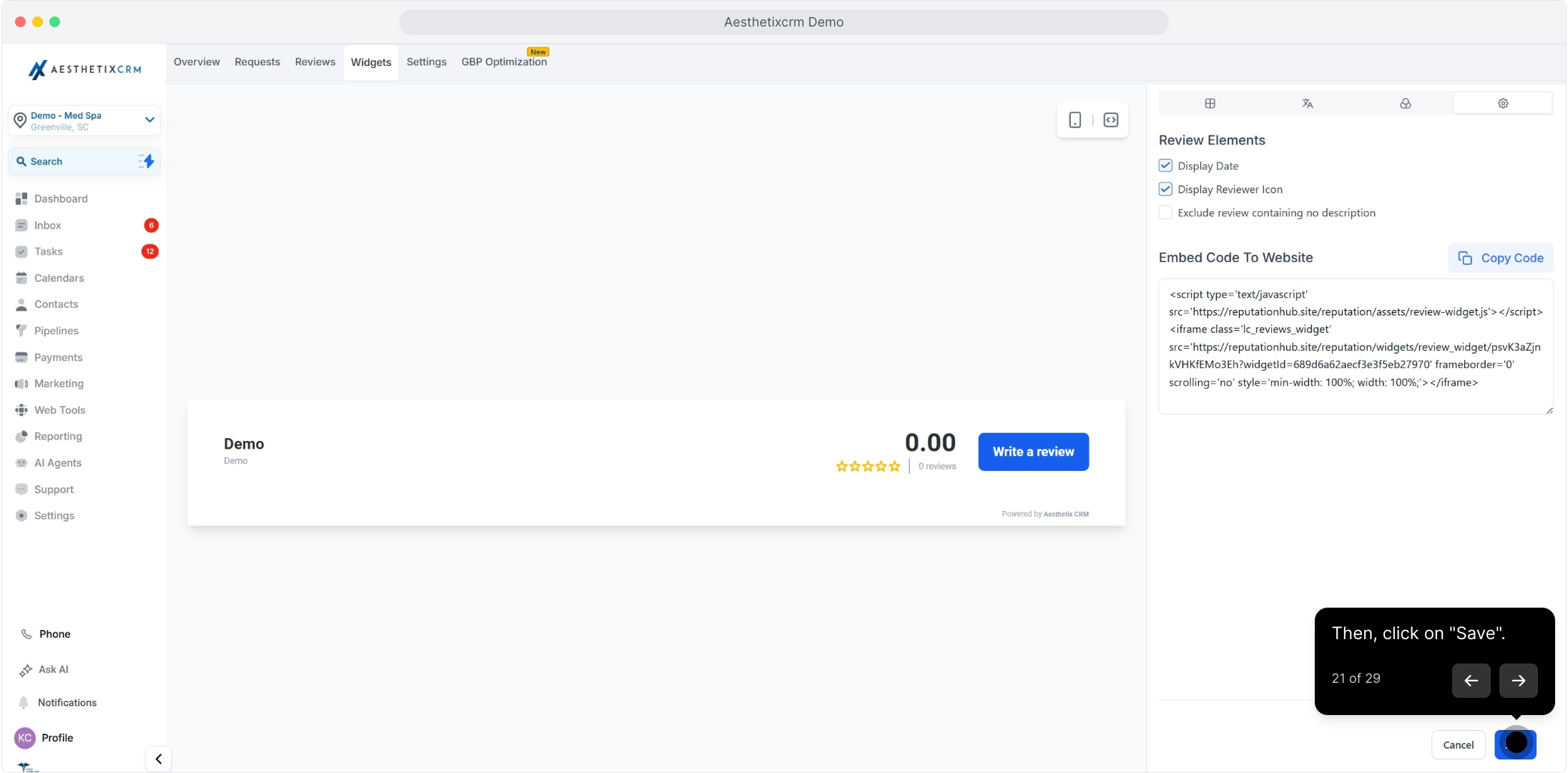Open the layout grid tab in widget panel

point(1210,103)
